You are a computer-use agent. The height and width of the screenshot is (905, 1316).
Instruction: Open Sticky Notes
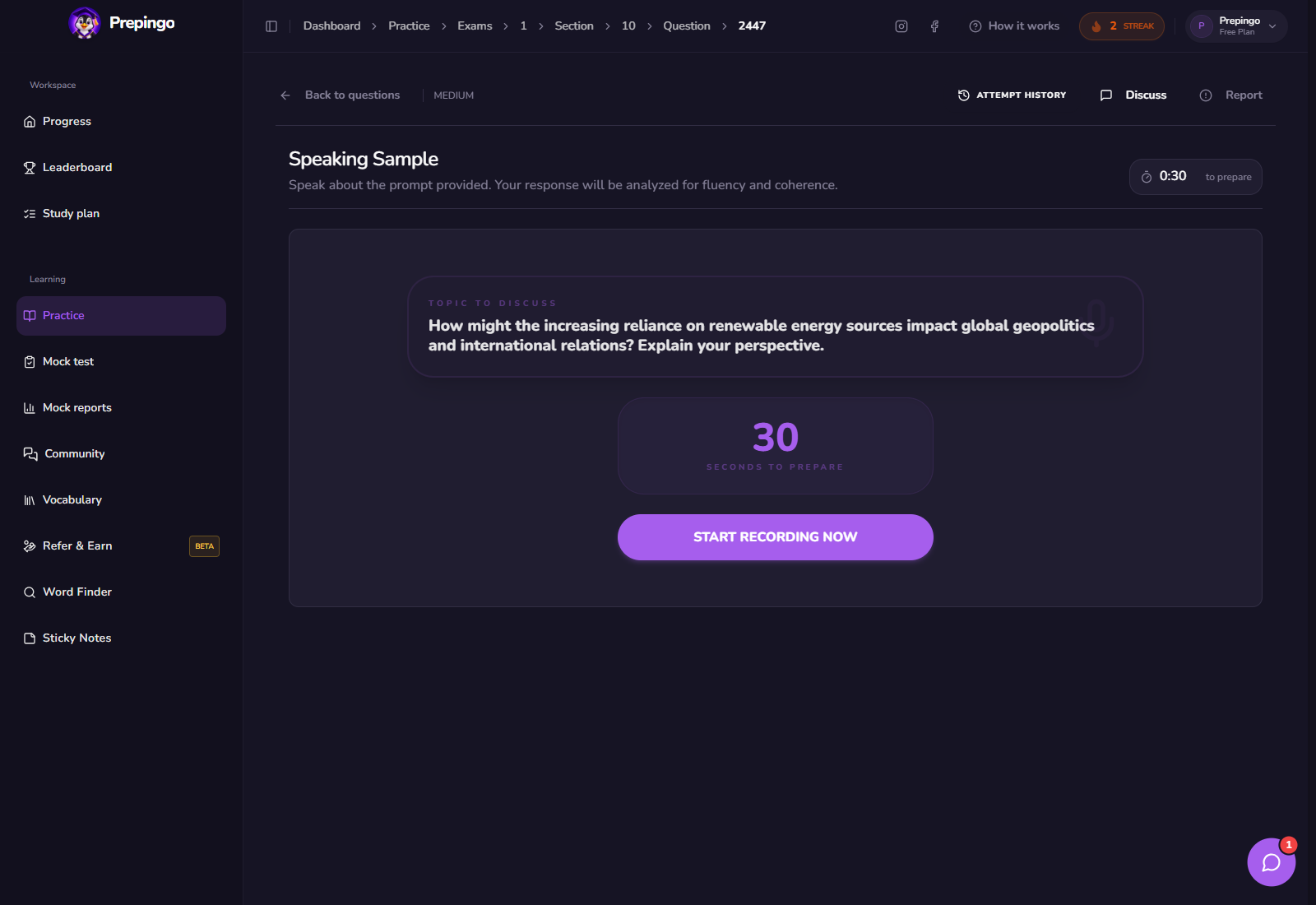tap(121, 638)
